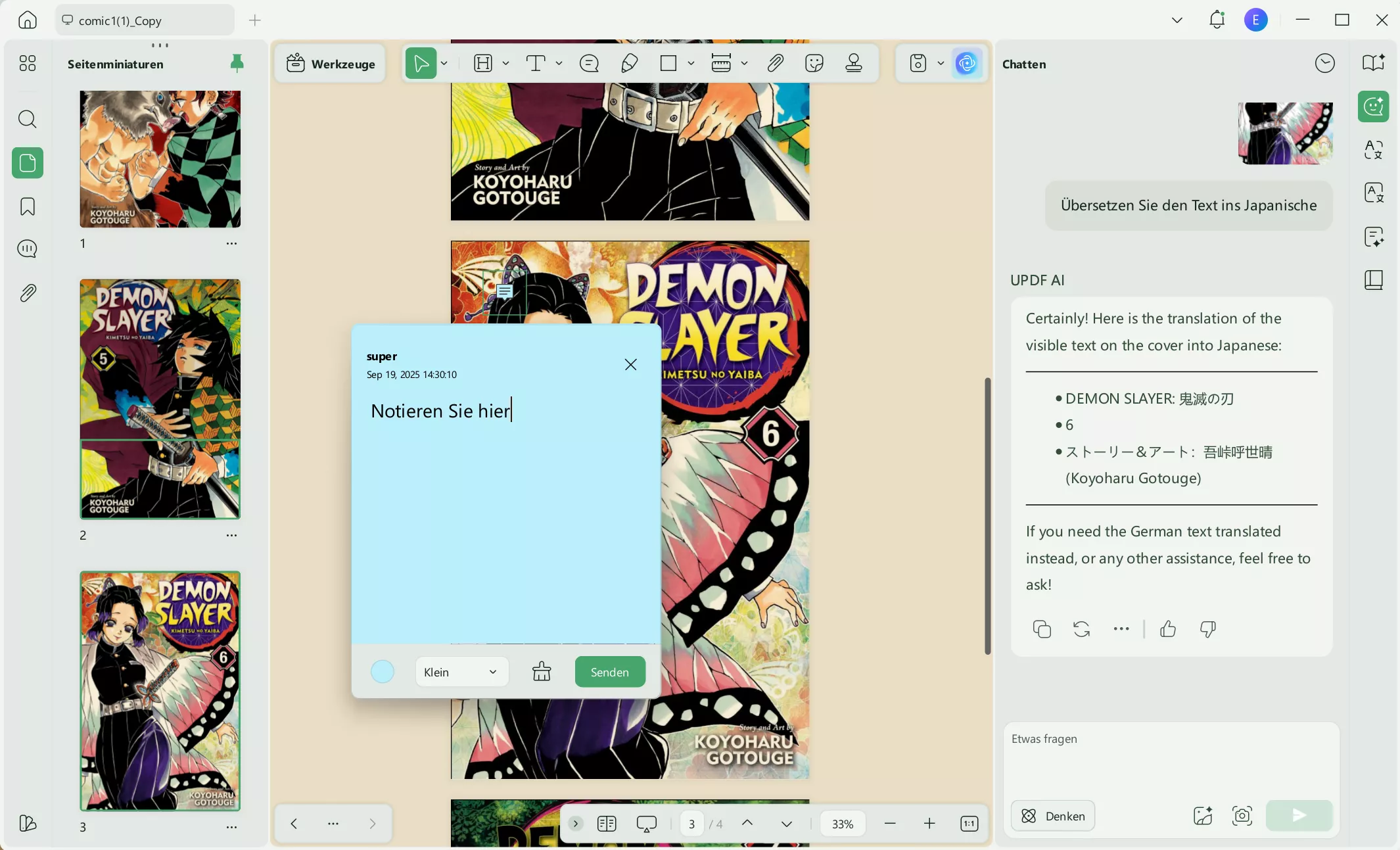Delete the note with trash icon
This screenshot has height=850, width=1400.
[x=542, y=672]
